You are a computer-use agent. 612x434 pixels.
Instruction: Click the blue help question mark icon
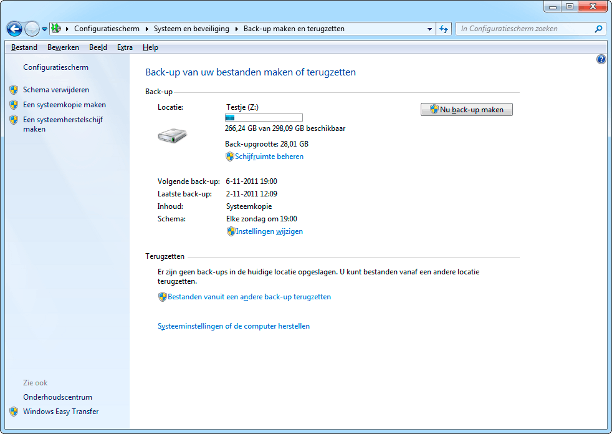(x=601, y=59)
